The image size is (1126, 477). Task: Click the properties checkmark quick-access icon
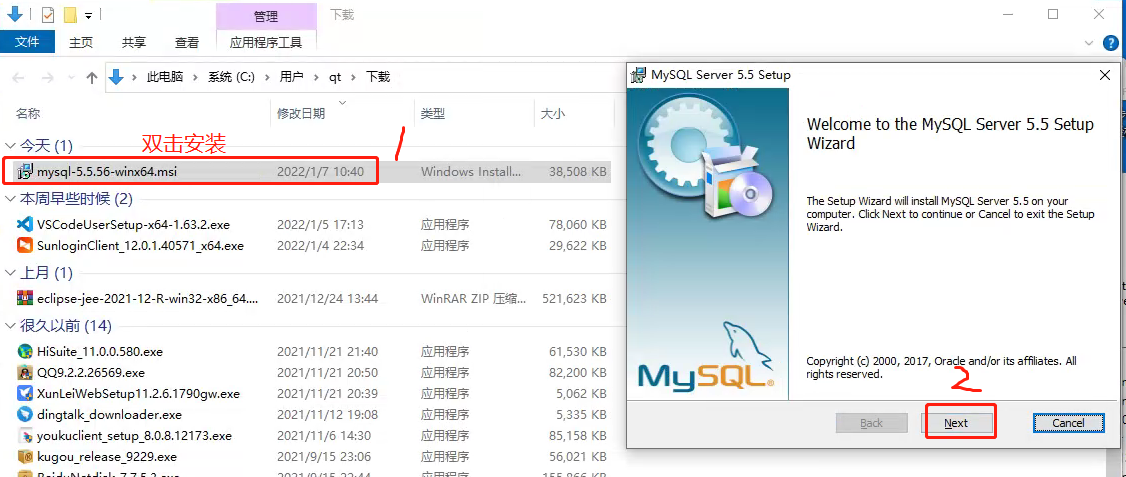48,14
